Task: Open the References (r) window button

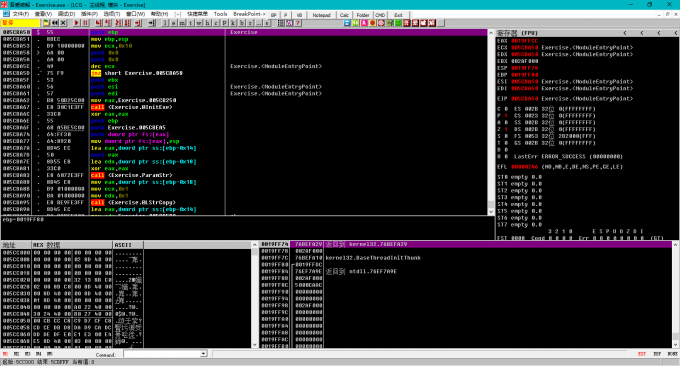Action: (x=250, y=23)
